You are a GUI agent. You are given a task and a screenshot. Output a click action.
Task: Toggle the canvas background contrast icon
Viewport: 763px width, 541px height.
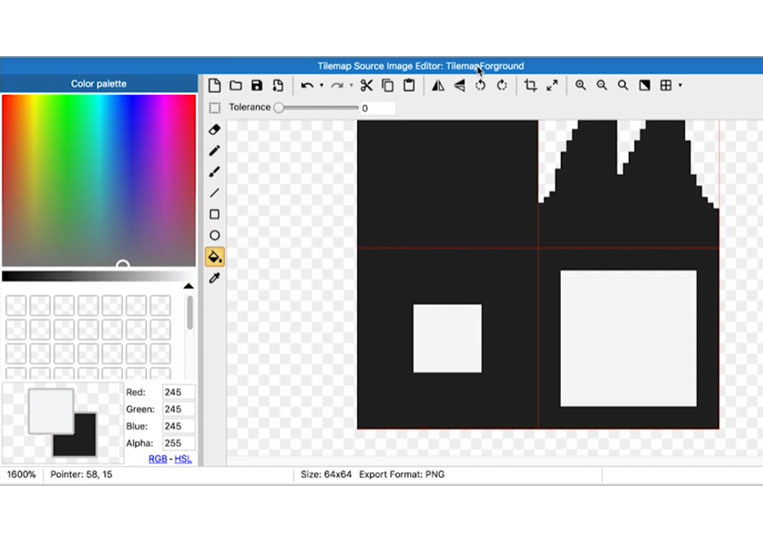(x=644, y=86)
